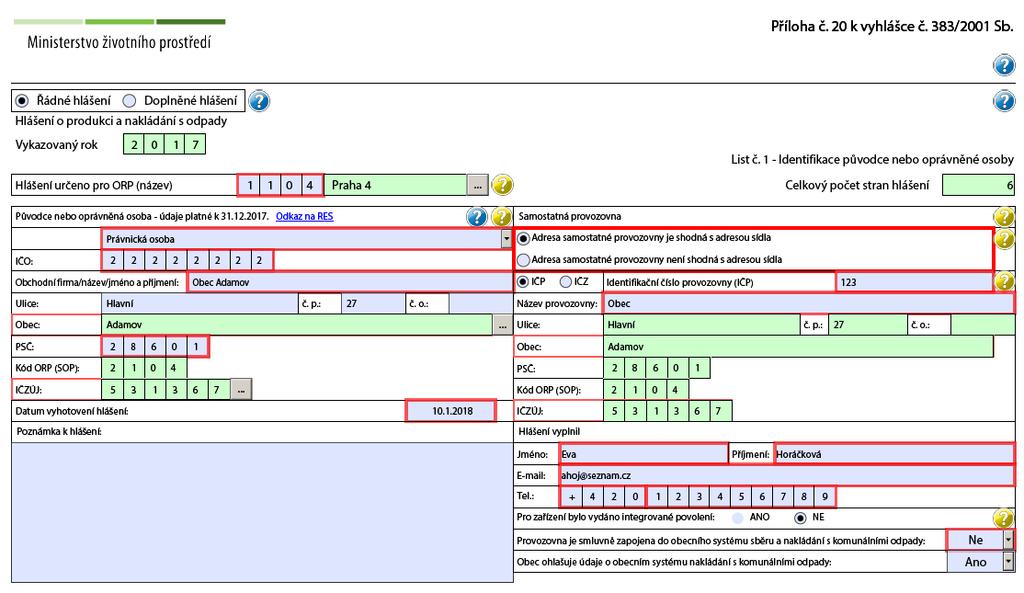Select the IČP radio button
This screenshot has width=1024, height=593.
(522, 282)
